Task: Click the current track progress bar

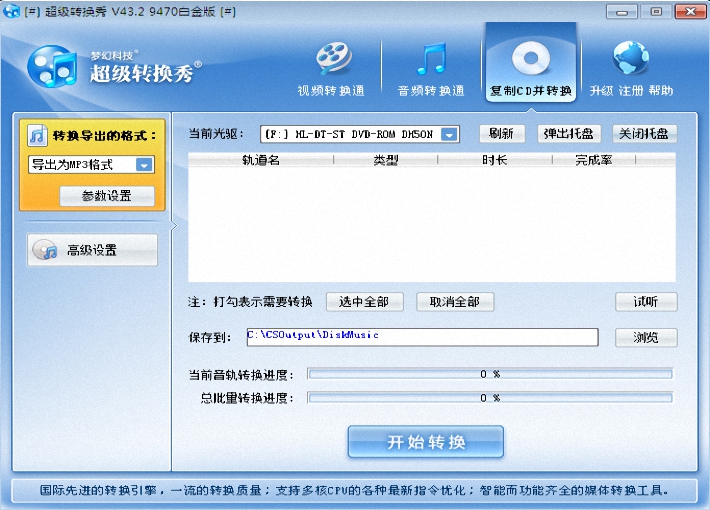Action: pyautogui.click(x=489, y=374)
